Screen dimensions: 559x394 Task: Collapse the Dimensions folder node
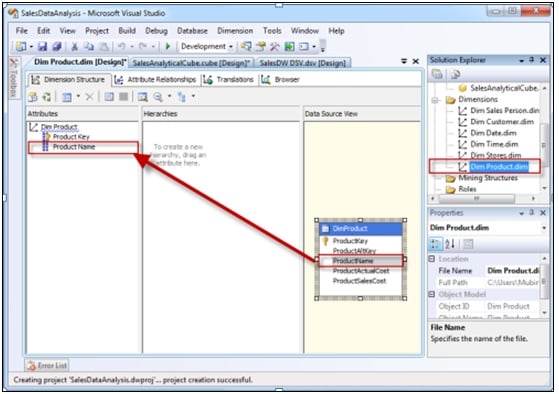[x=435, y=100]
